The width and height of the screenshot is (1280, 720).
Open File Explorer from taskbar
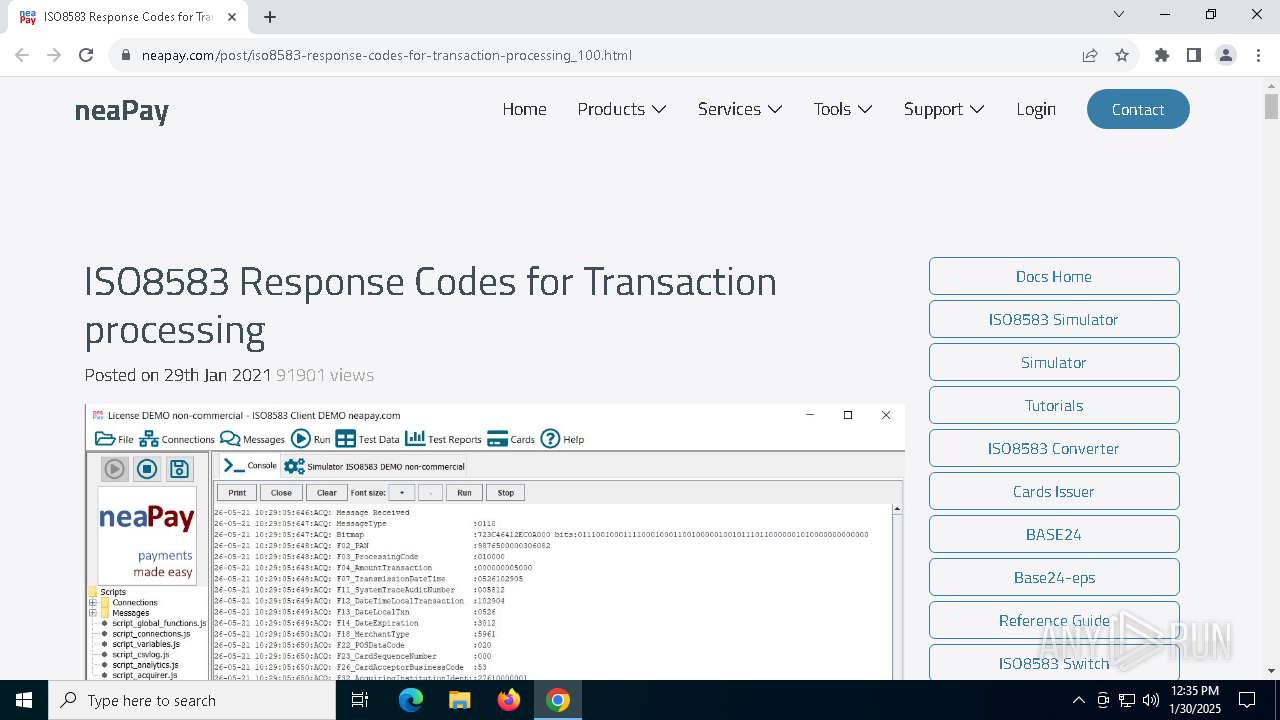[460, 700]
